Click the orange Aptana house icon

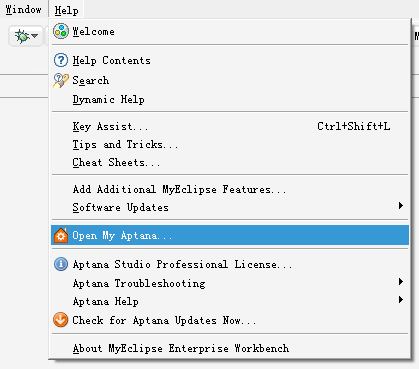[x=61, y=235]
